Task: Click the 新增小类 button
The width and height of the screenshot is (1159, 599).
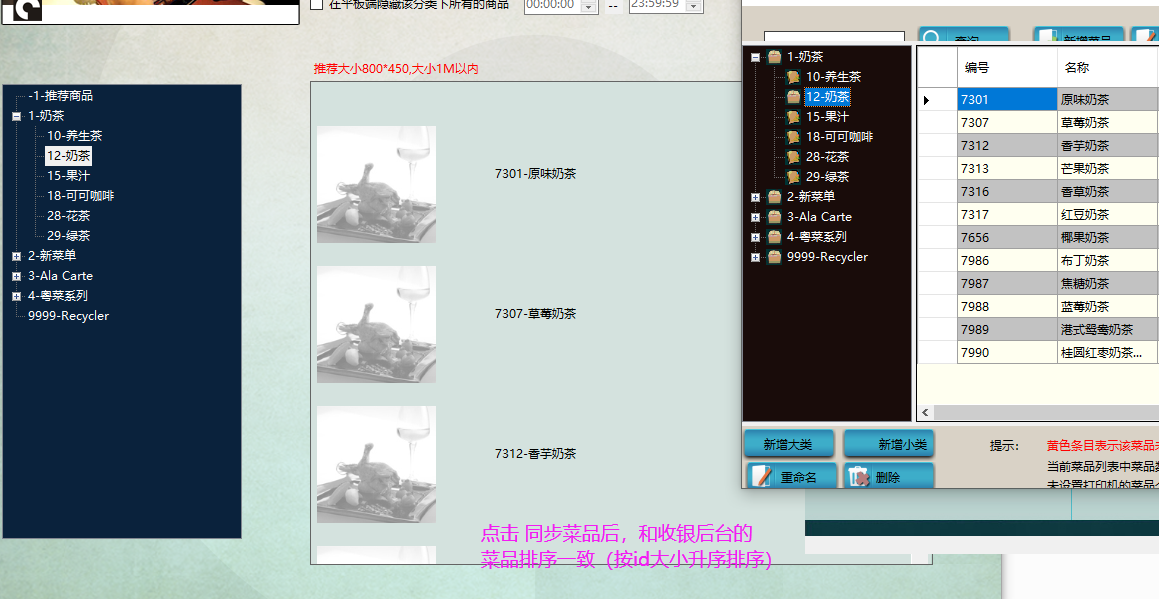Action: click(888, 444)
